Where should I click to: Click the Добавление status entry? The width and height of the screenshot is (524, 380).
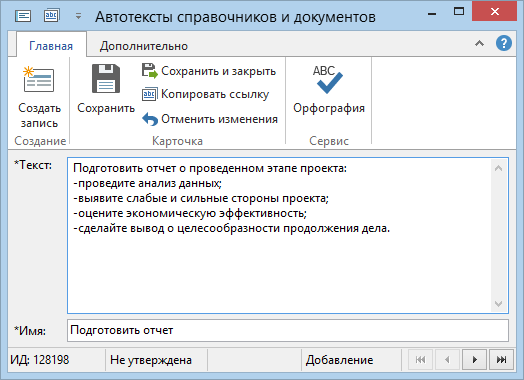click(339, 360)
